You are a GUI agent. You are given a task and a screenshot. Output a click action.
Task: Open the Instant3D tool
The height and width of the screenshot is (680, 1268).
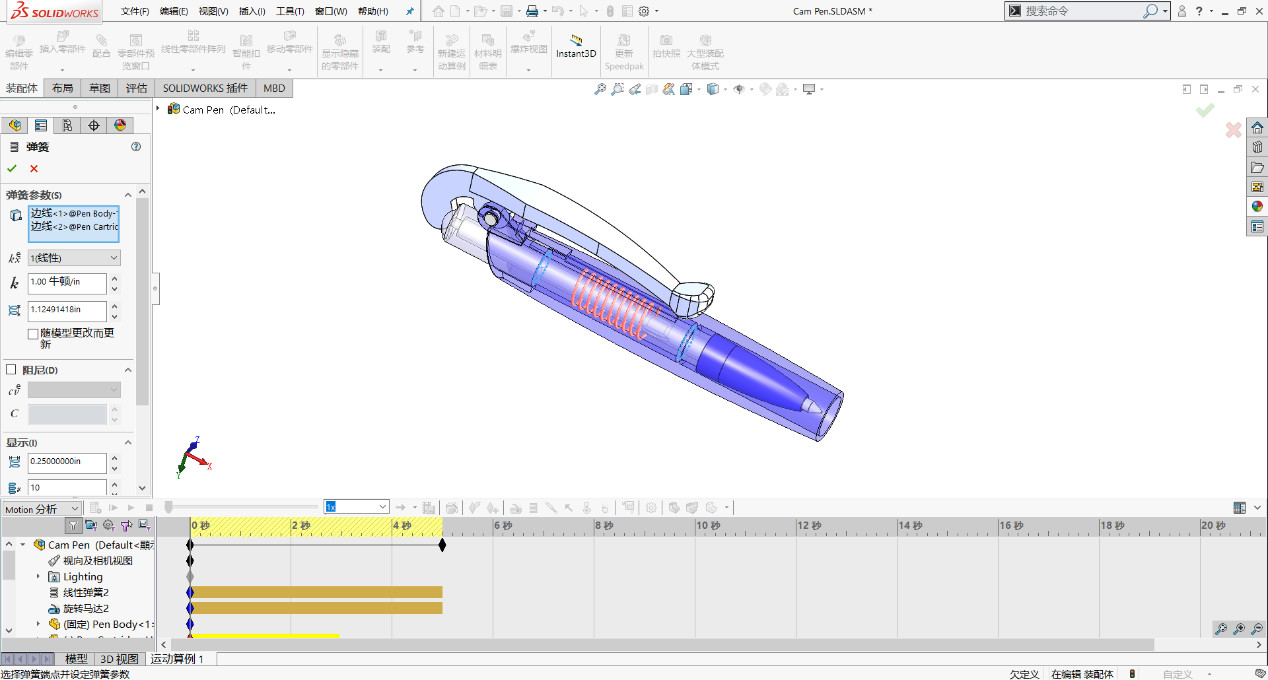tap(576, 46)
